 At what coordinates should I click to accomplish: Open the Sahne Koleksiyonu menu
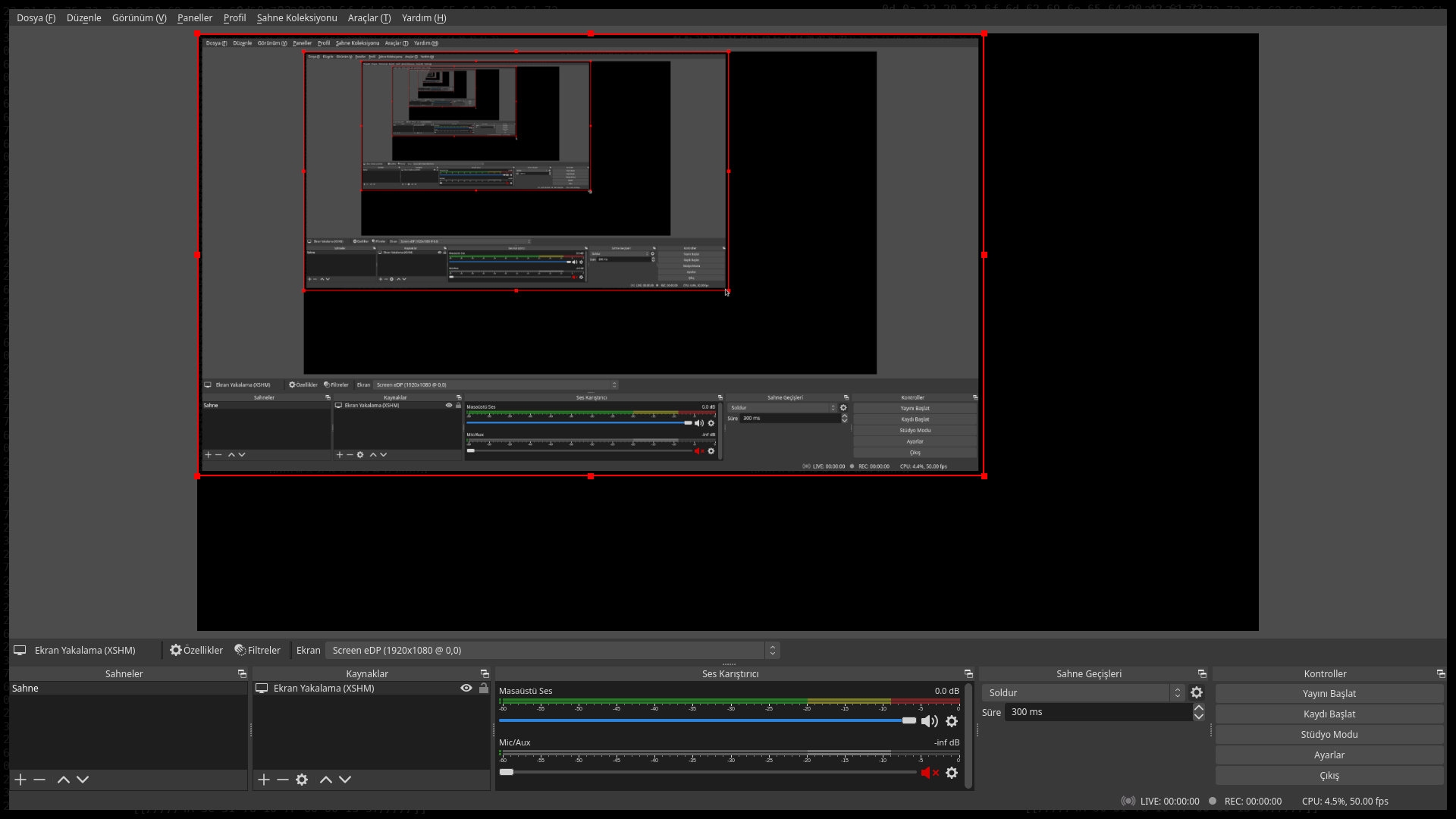(297, 17)
